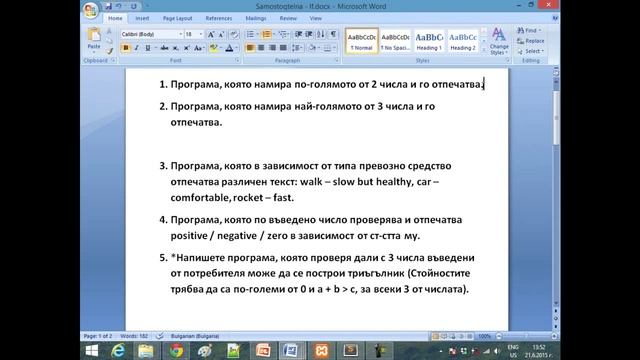Toggle Italic formatting
This screenshot has width=640, height=360.
(137, 48)
